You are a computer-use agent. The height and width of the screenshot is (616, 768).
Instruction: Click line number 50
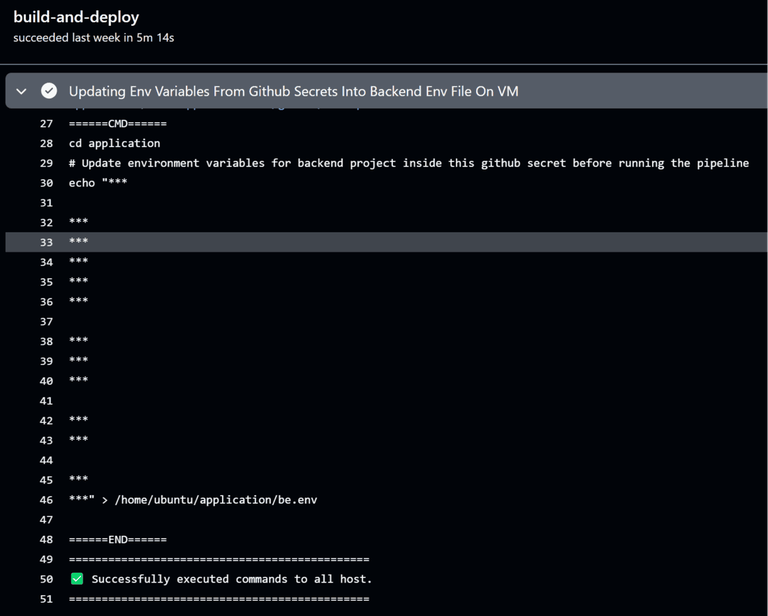[46, 579]
